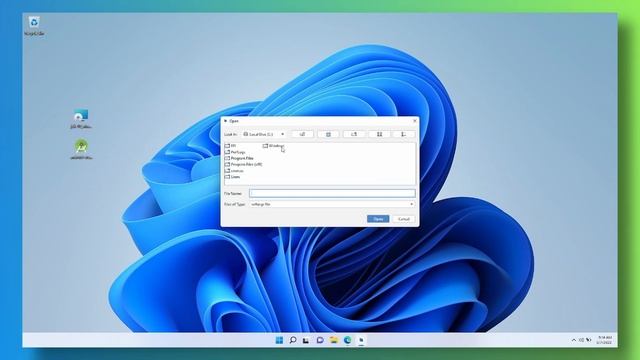The image size is (640, 360).
Task: Select the Recycle Bin desktop icon
Action: click(34, 26)
